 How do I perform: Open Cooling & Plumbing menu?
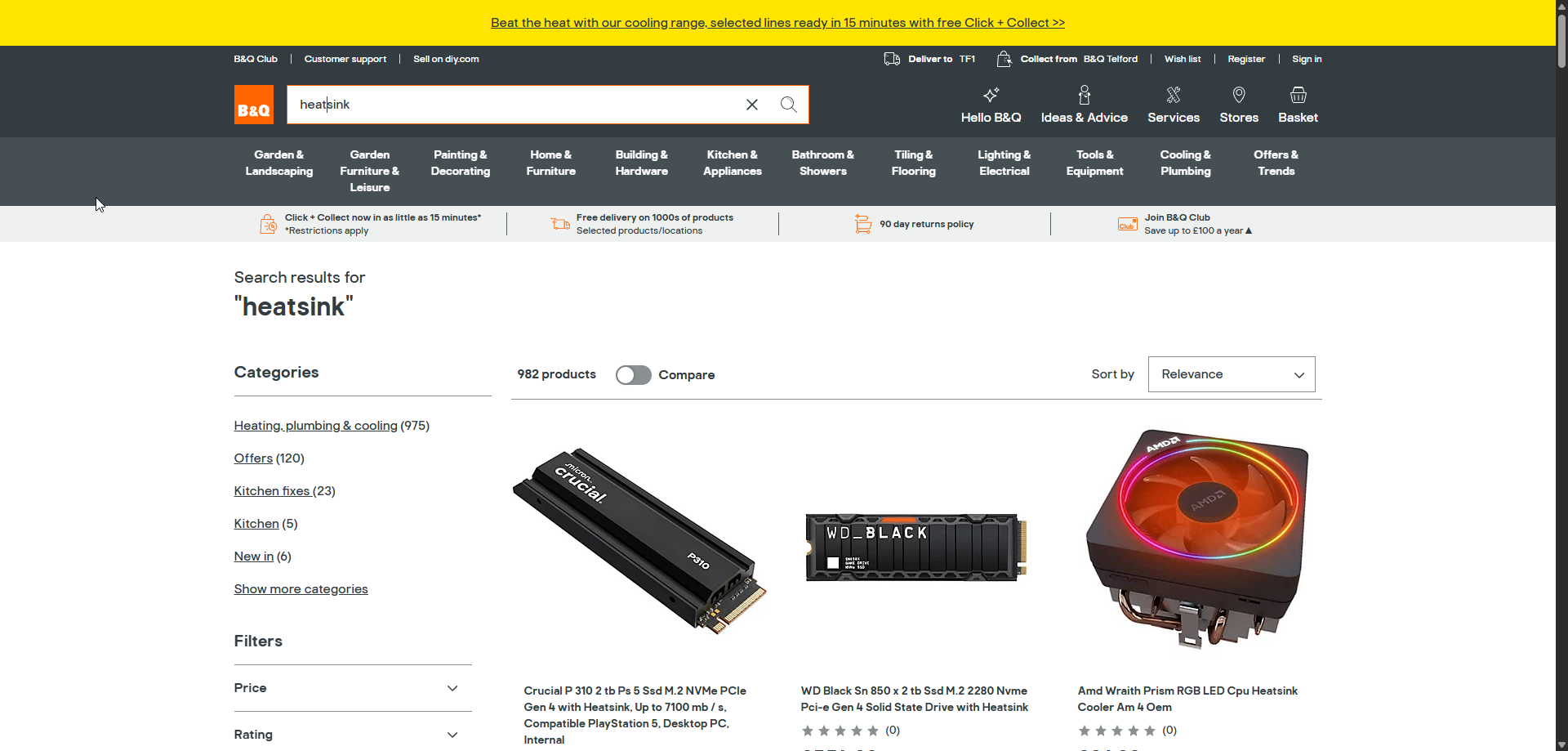tap(1186, 163)
